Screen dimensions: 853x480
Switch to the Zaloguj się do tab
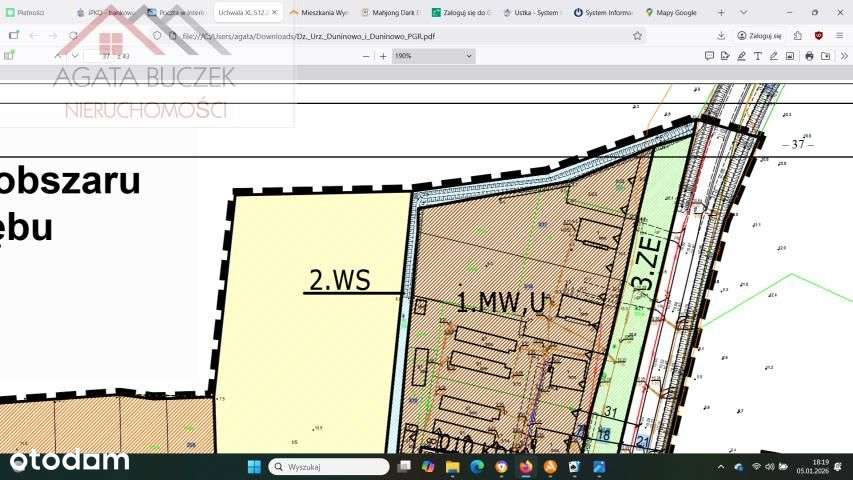[x=462, y=13]
